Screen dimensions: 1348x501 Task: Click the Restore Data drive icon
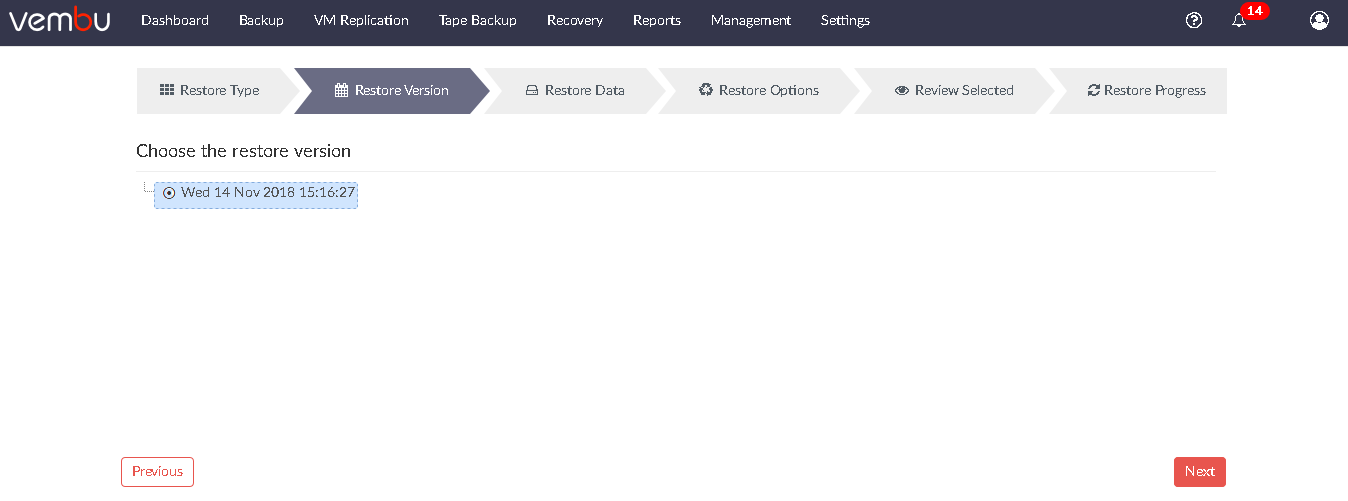click(x=532, y=90)
